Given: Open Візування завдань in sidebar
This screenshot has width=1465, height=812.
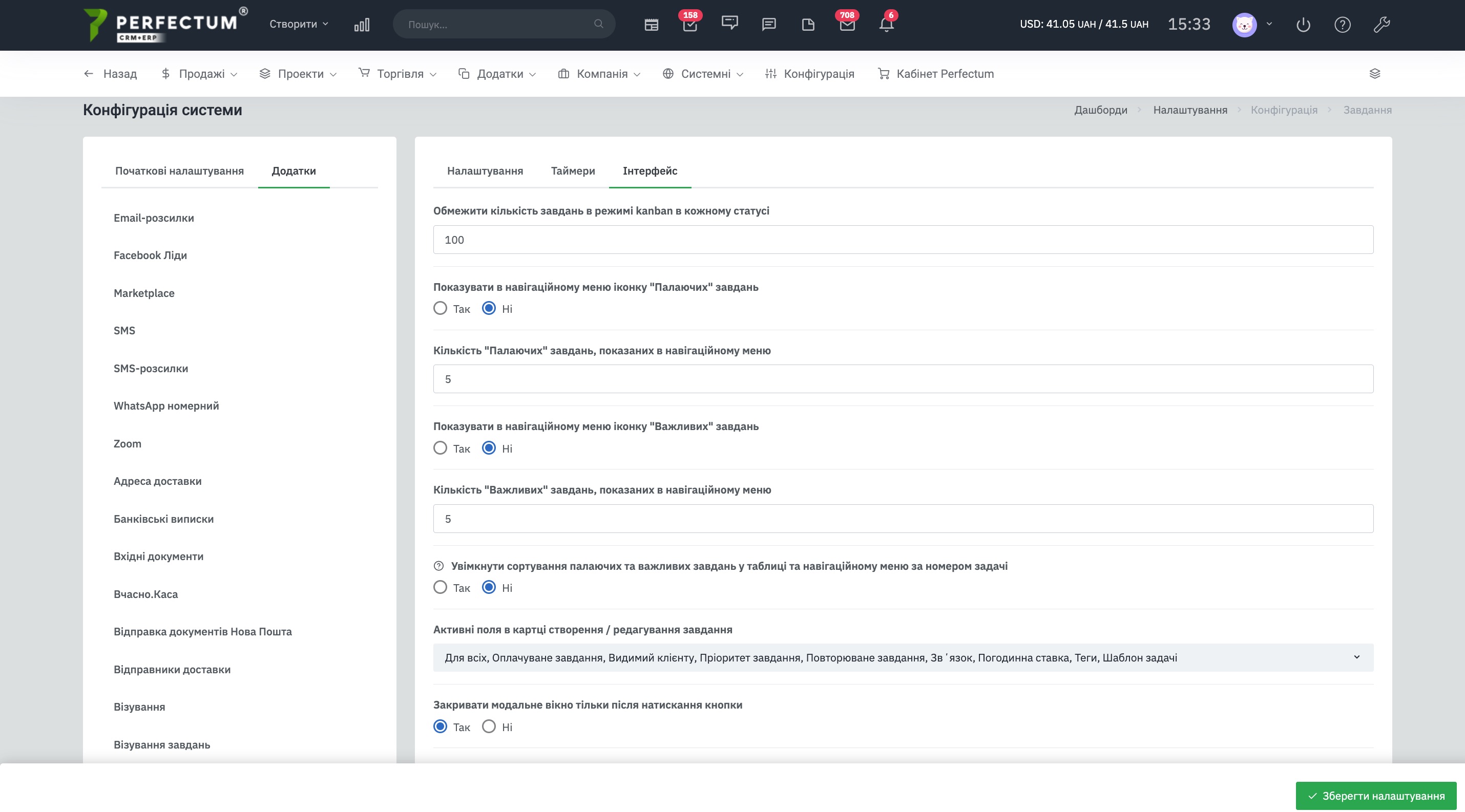Looking at the screenshot, I should [x=162, y=745].
